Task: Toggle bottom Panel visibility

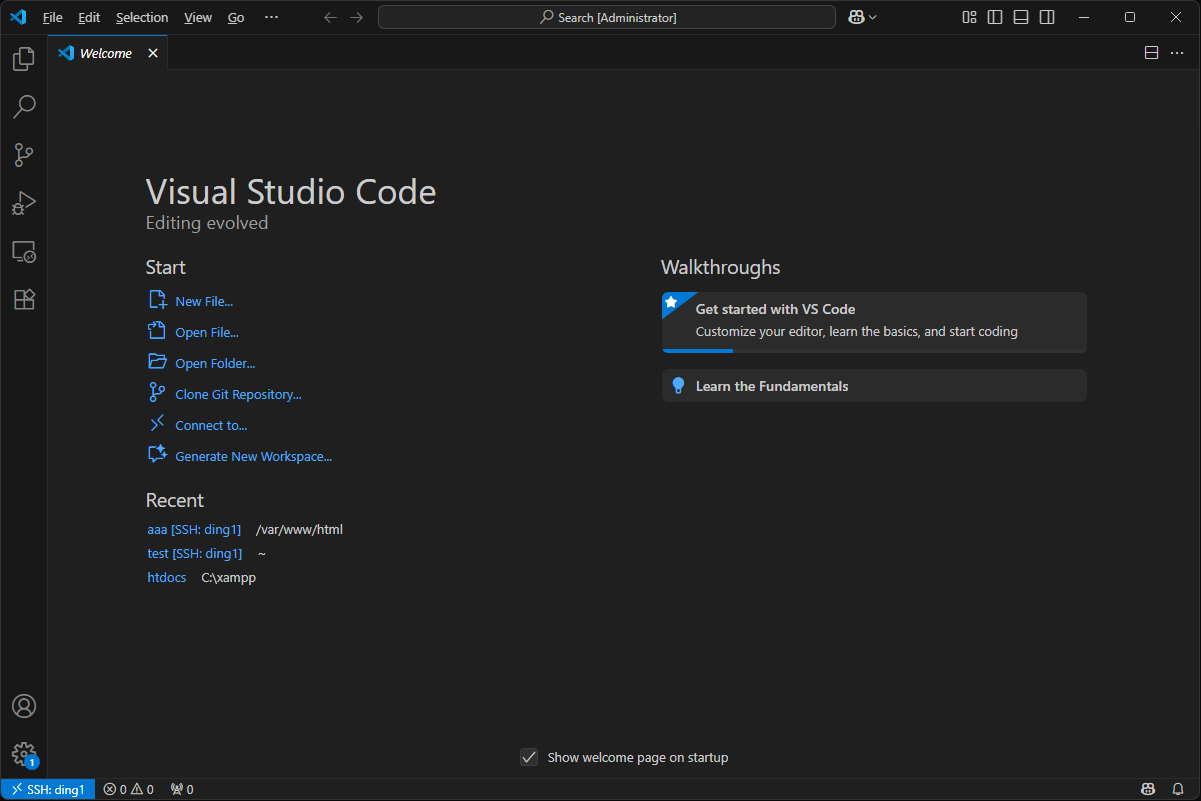Action: coord(1021,17)
